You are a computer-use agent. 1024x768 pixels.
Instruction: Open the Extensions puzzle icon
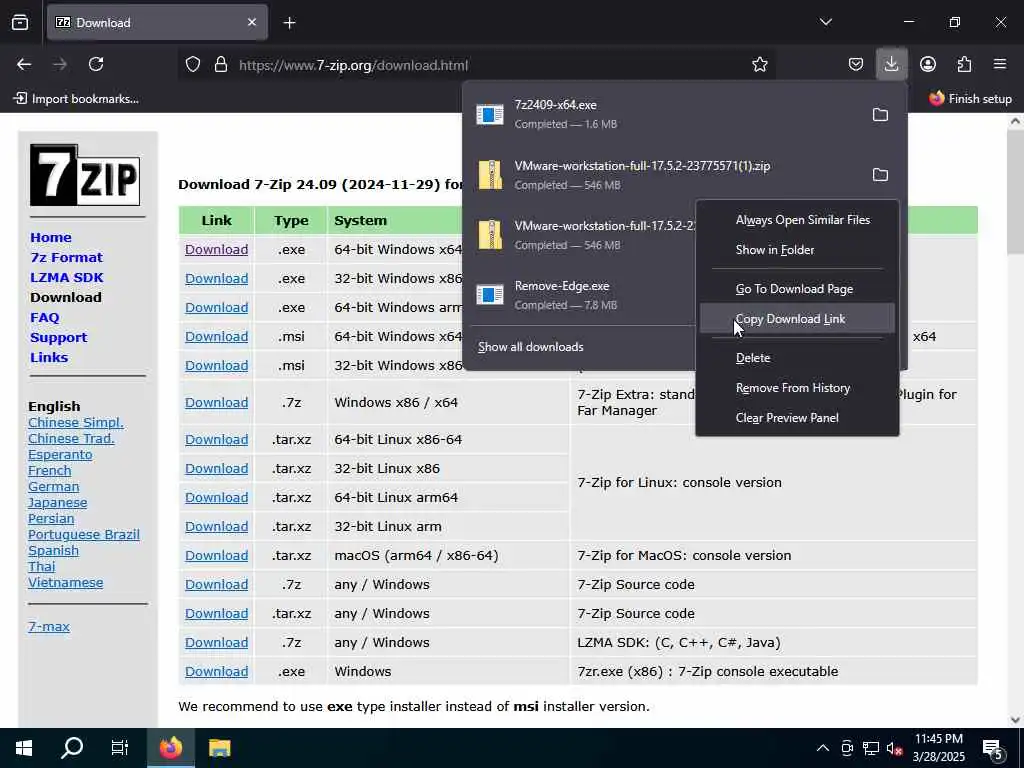[964, 64]
